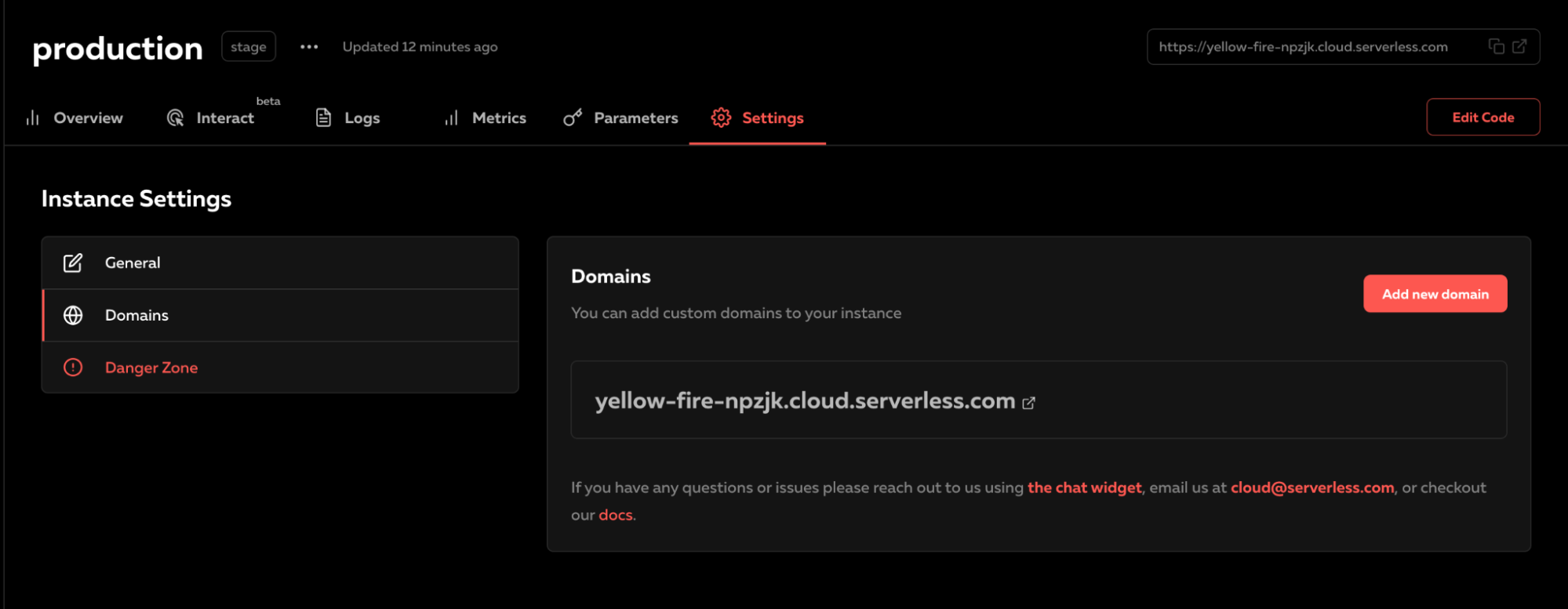Click the Danger Zone warning icon
1568x609 pixels.
click(73, 367)
